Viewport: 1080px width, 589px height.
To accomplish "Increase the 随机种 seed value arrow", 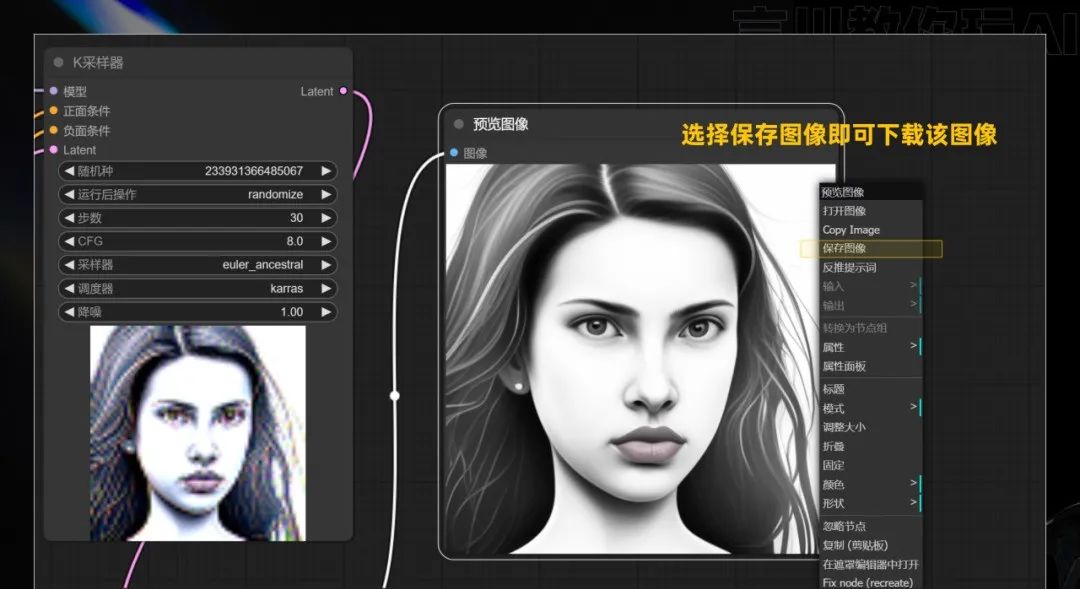I will (x=326, y=171).
